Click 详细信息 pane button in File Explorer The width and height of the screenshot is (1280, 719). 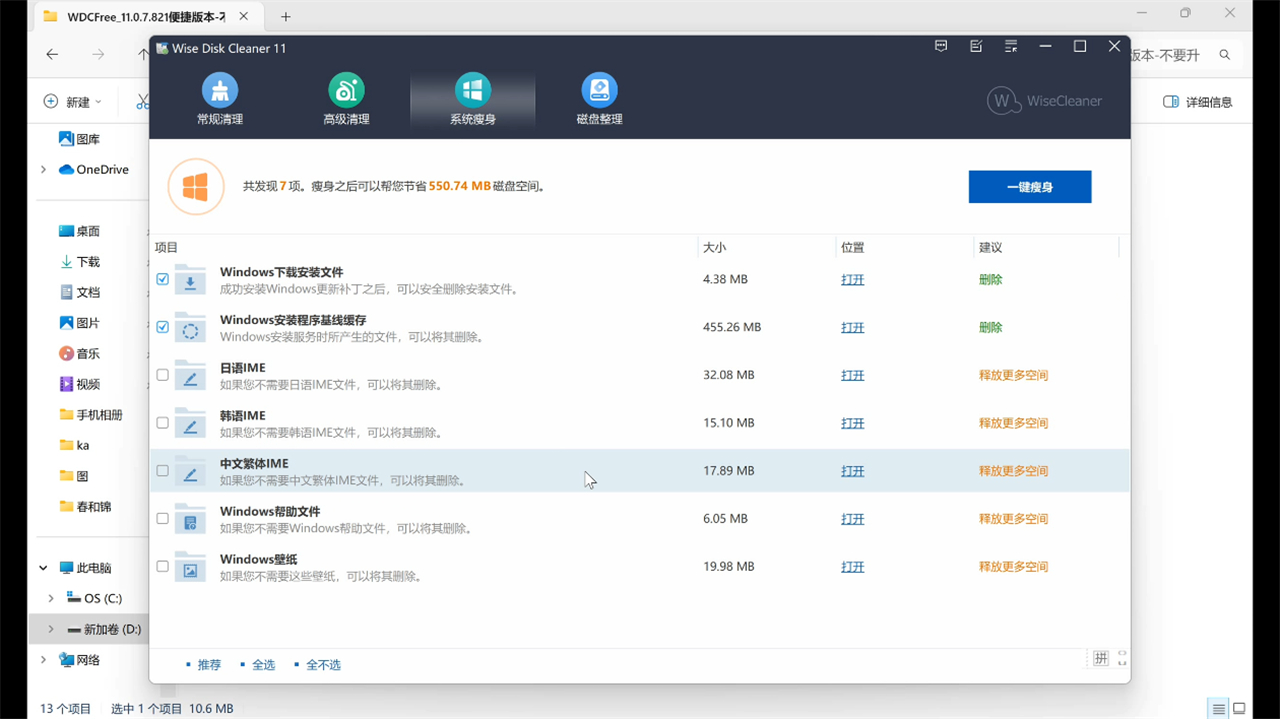1198,102
